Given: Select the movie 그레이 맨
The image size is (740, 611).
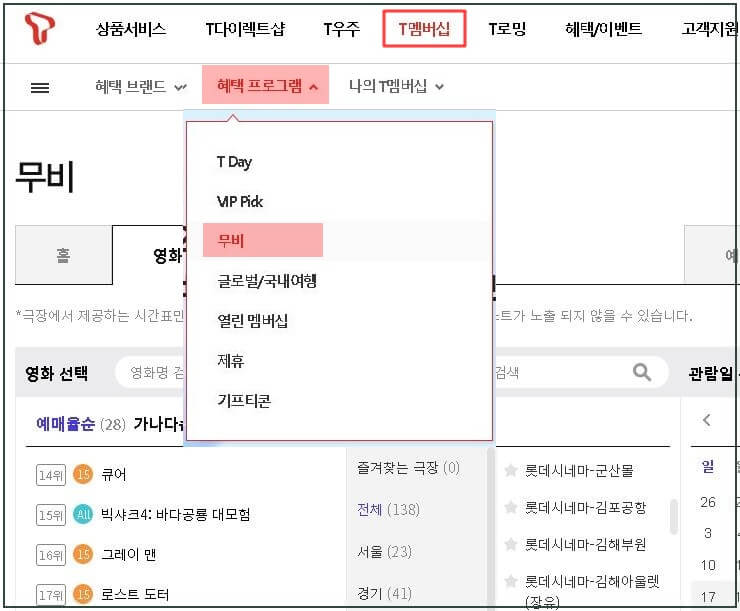Looking at the screenshot, I should point(128,554).
